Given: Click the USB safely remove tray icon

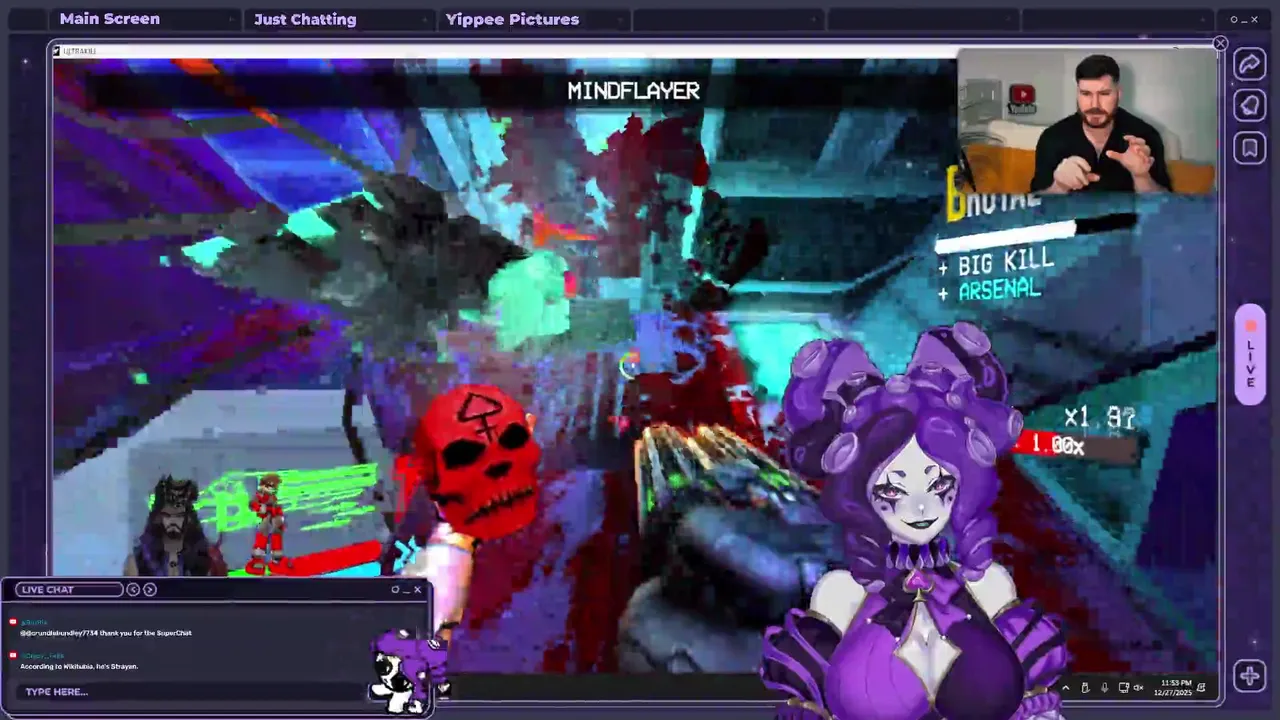Looking at the screenshot, I should click(x=1085, y=687).
